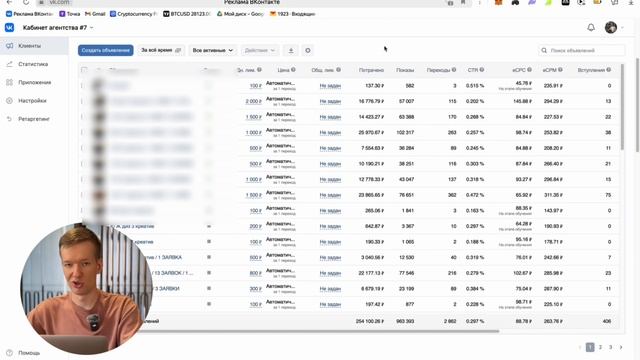Open the 1923 Входящие bookmark
640x360 pixels.
tap(293, 14)
